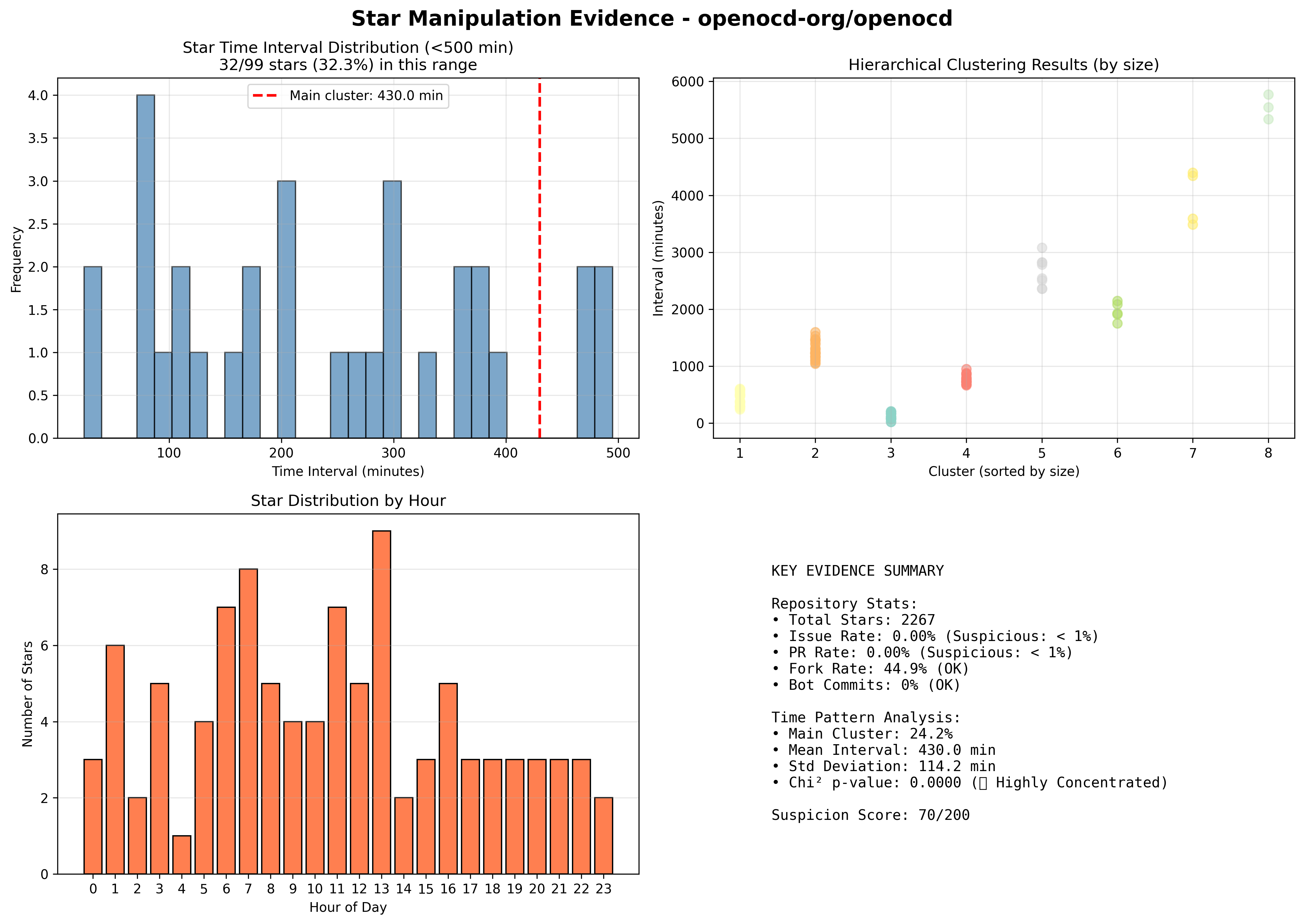Click the "Bot Commits: 0% (OK)" line

point(866,684)
